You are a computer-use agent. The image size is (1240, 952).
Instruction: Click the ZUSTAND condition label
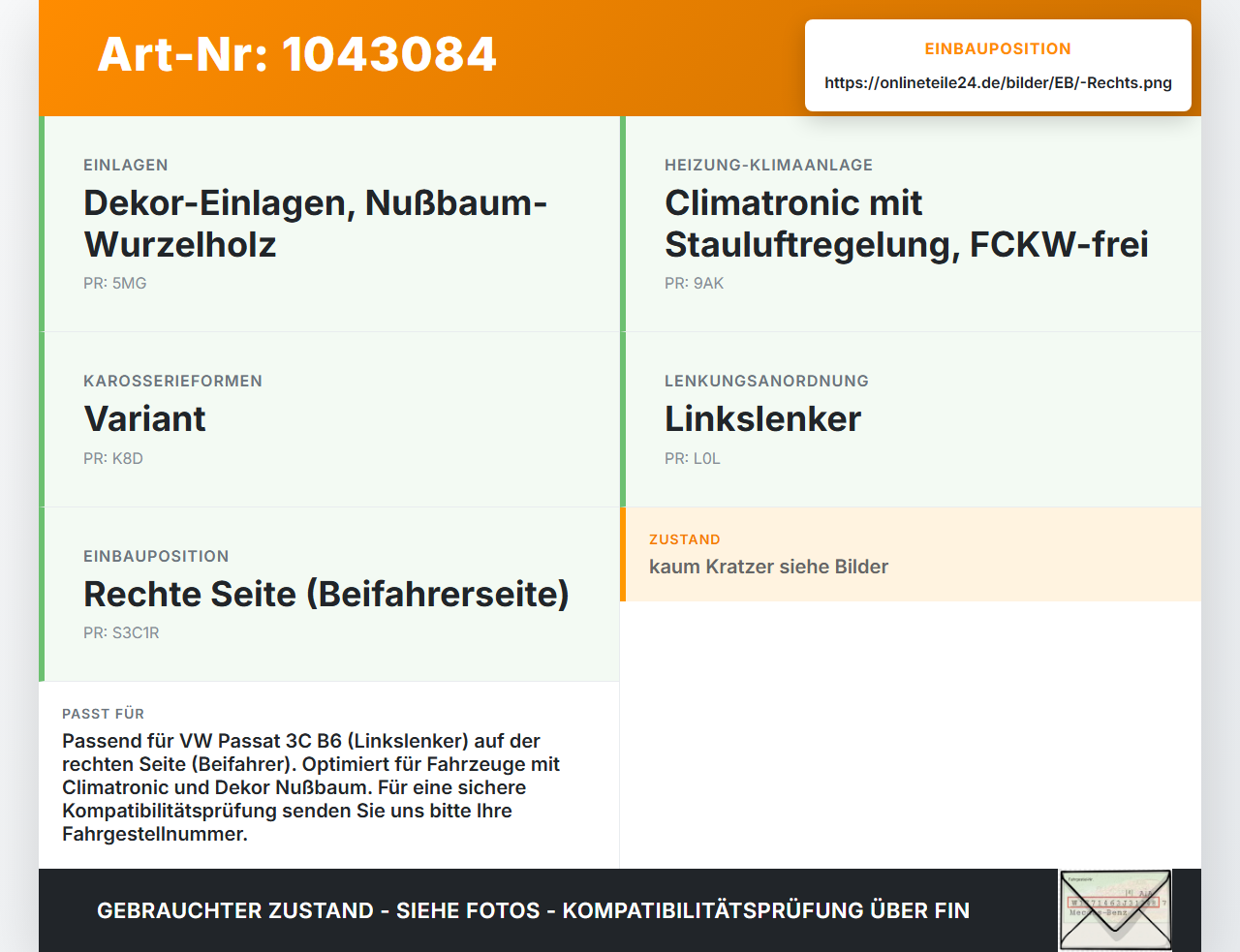685,539
